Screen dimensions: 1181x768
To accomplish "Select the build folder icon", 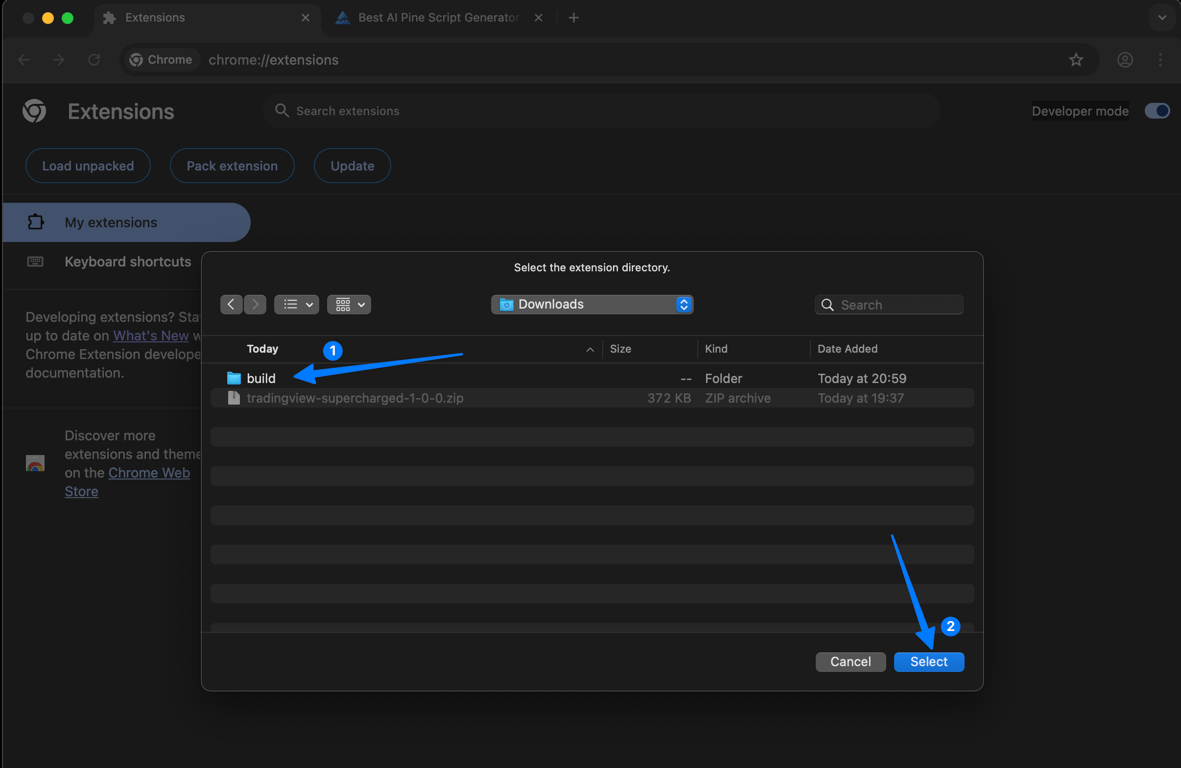I will pos(233,378).
